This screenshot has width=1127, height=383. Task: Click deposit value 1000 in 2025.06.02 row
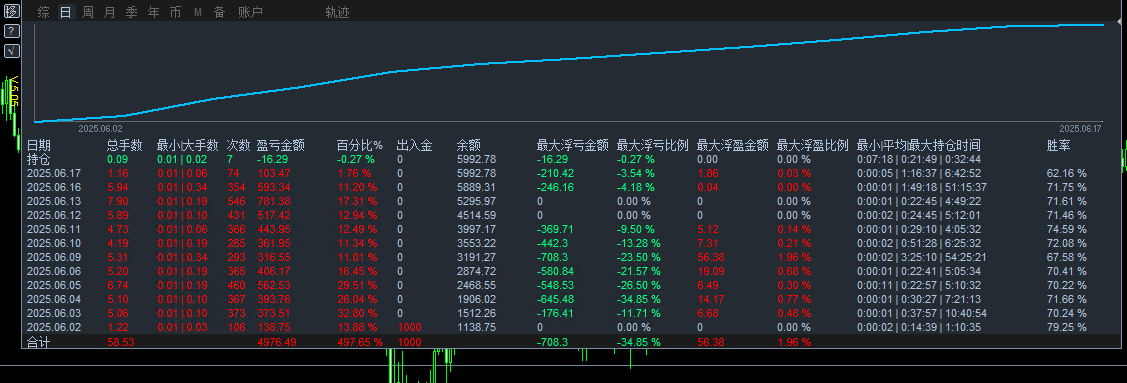tap(409, 327)
